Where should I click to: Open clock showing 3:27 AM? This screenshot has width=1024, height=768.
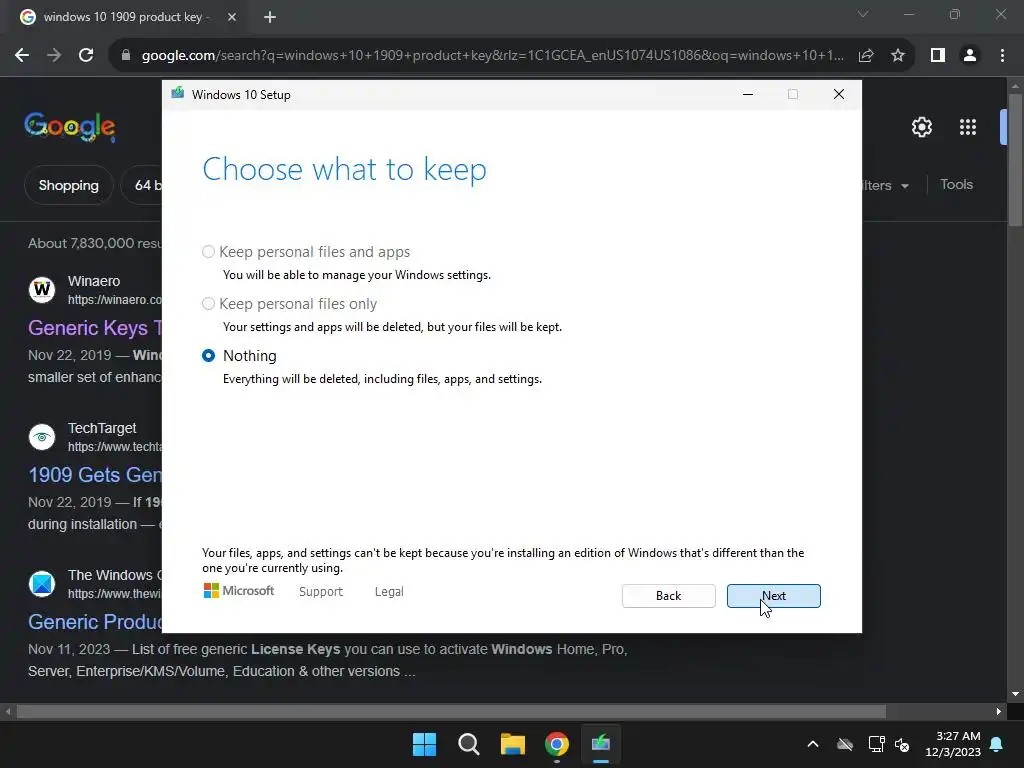(x=953, y=744)
